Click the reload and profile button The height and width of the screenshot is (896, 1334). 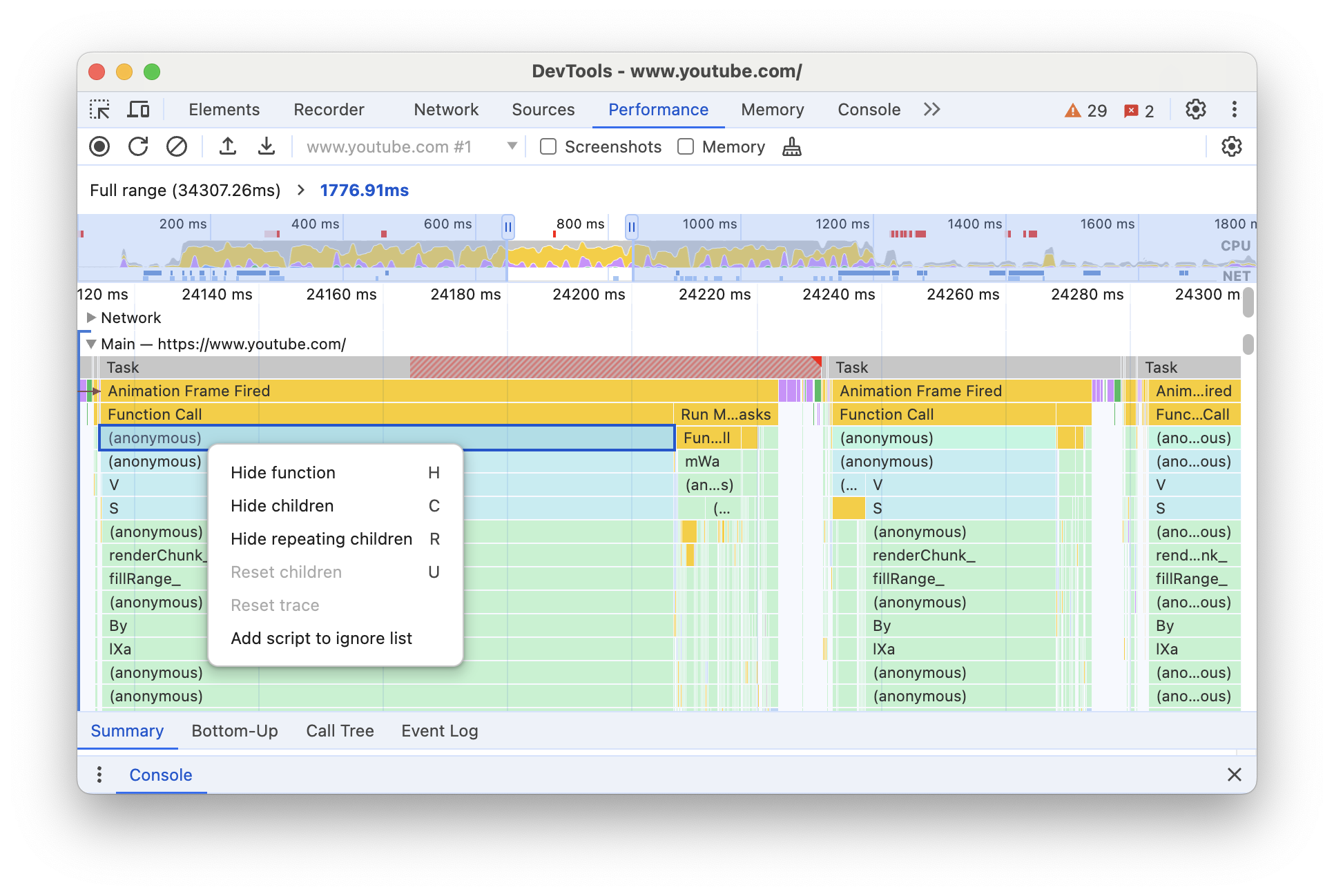[140, 148]
